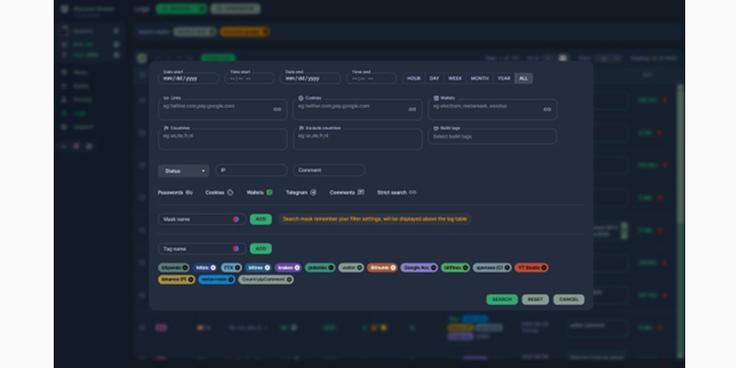Click the purple kraken tag label
This screenshot has width=736, height=368.
pos(285,268)
